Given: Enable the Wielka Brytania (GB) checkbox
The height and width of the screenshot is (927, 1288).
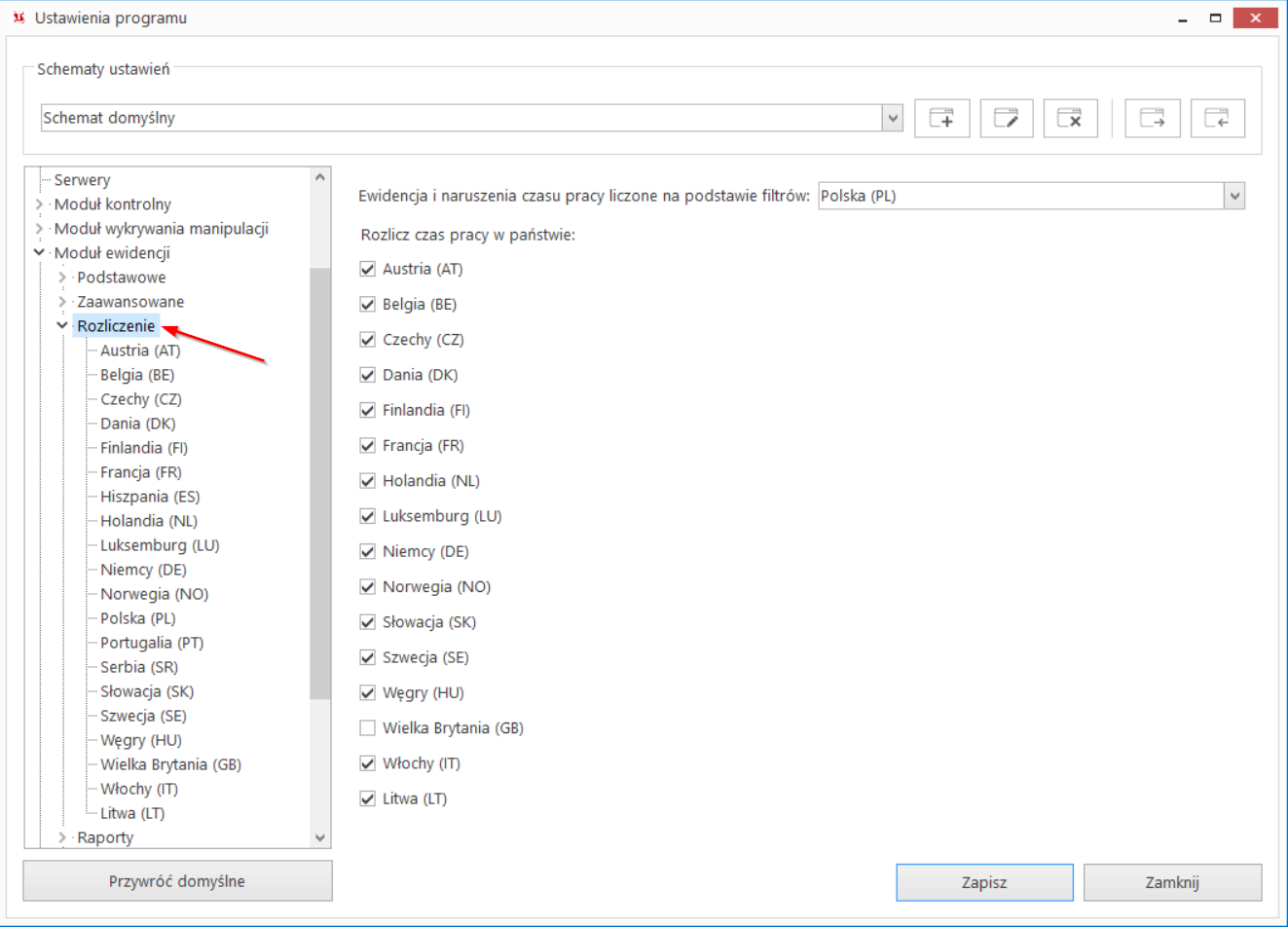Looking at the screenshot, I should coord(367,727).
